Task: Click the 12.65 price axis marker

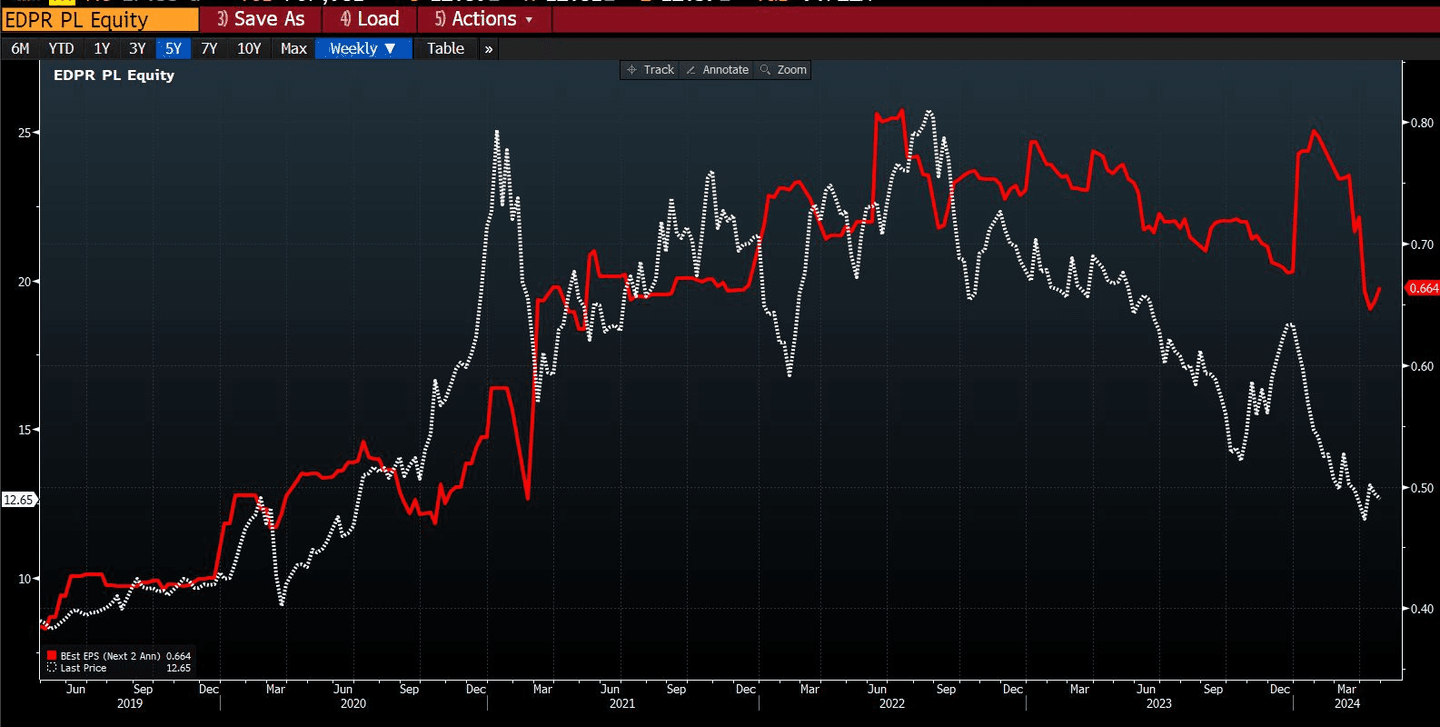Action: click(x=19, y=499)
